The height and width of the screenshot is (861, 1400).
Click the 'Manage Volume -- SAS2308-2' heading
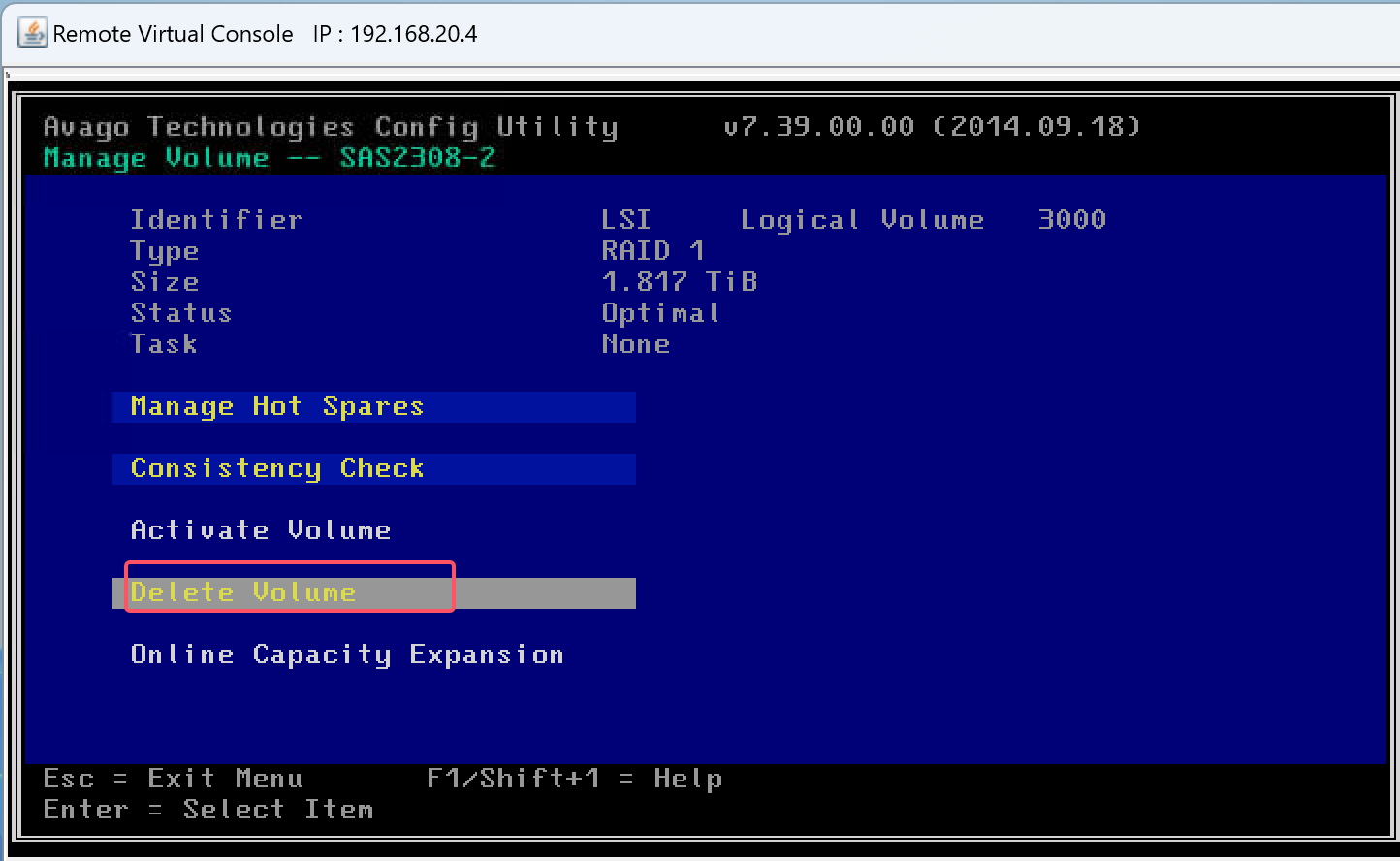pos(270,158)
